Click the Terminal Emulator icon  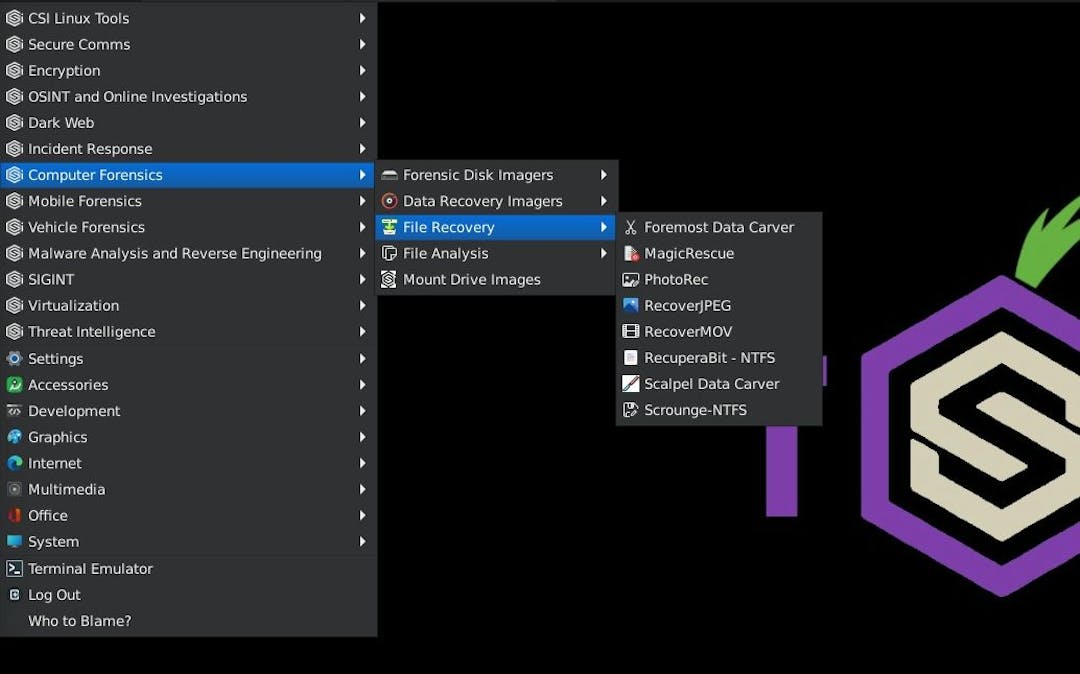pyautogui.click(x=14, y=569)
